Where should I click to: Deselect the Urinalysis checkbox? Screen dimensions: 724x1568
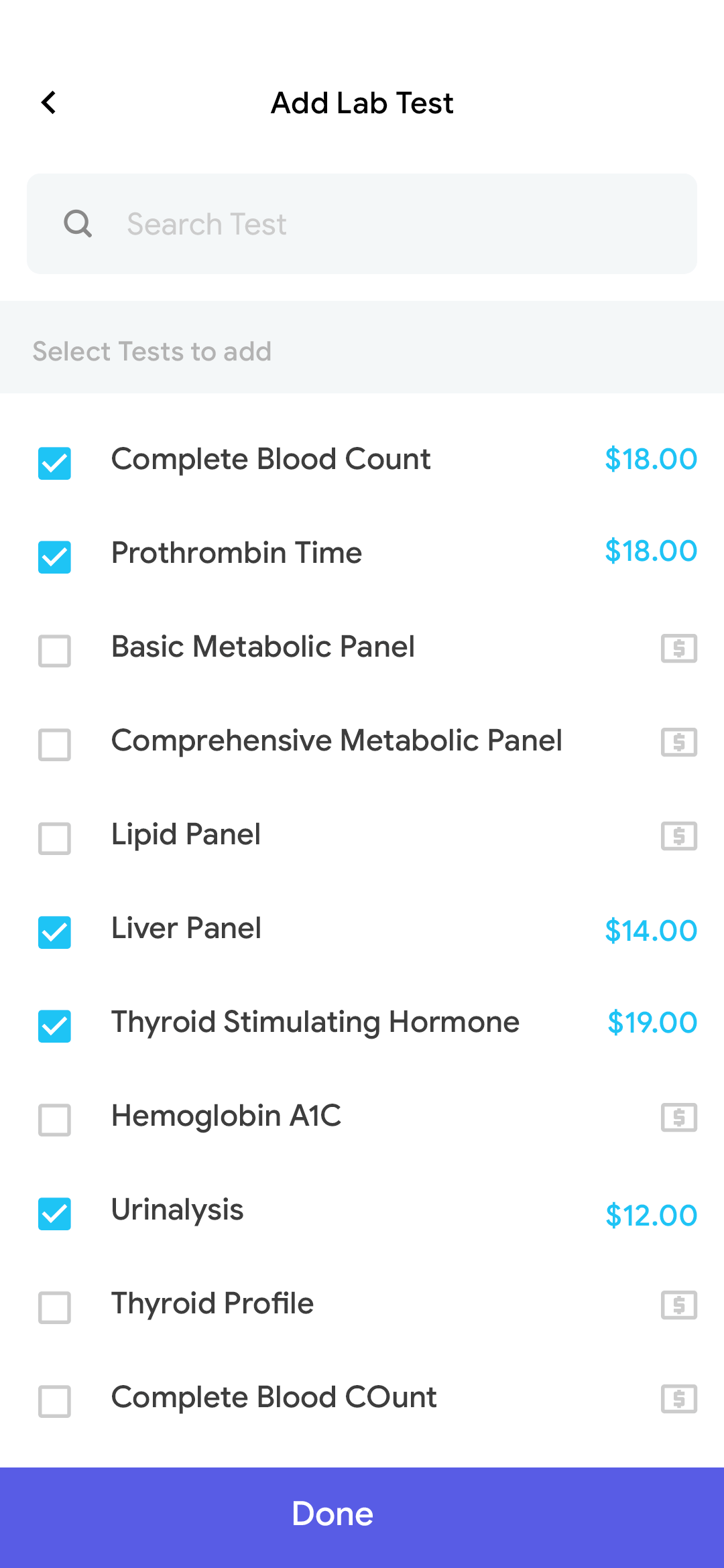(x=54, y=1214)
